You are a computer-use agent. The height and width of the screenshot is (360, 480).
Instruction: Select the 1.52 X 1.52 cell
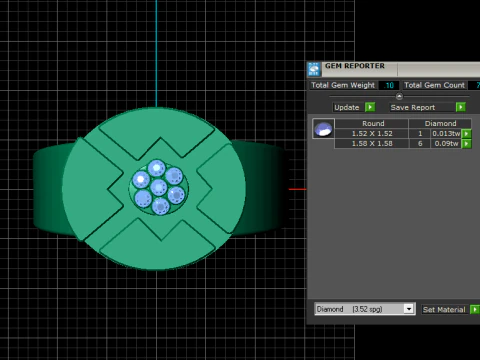point(372,134)
